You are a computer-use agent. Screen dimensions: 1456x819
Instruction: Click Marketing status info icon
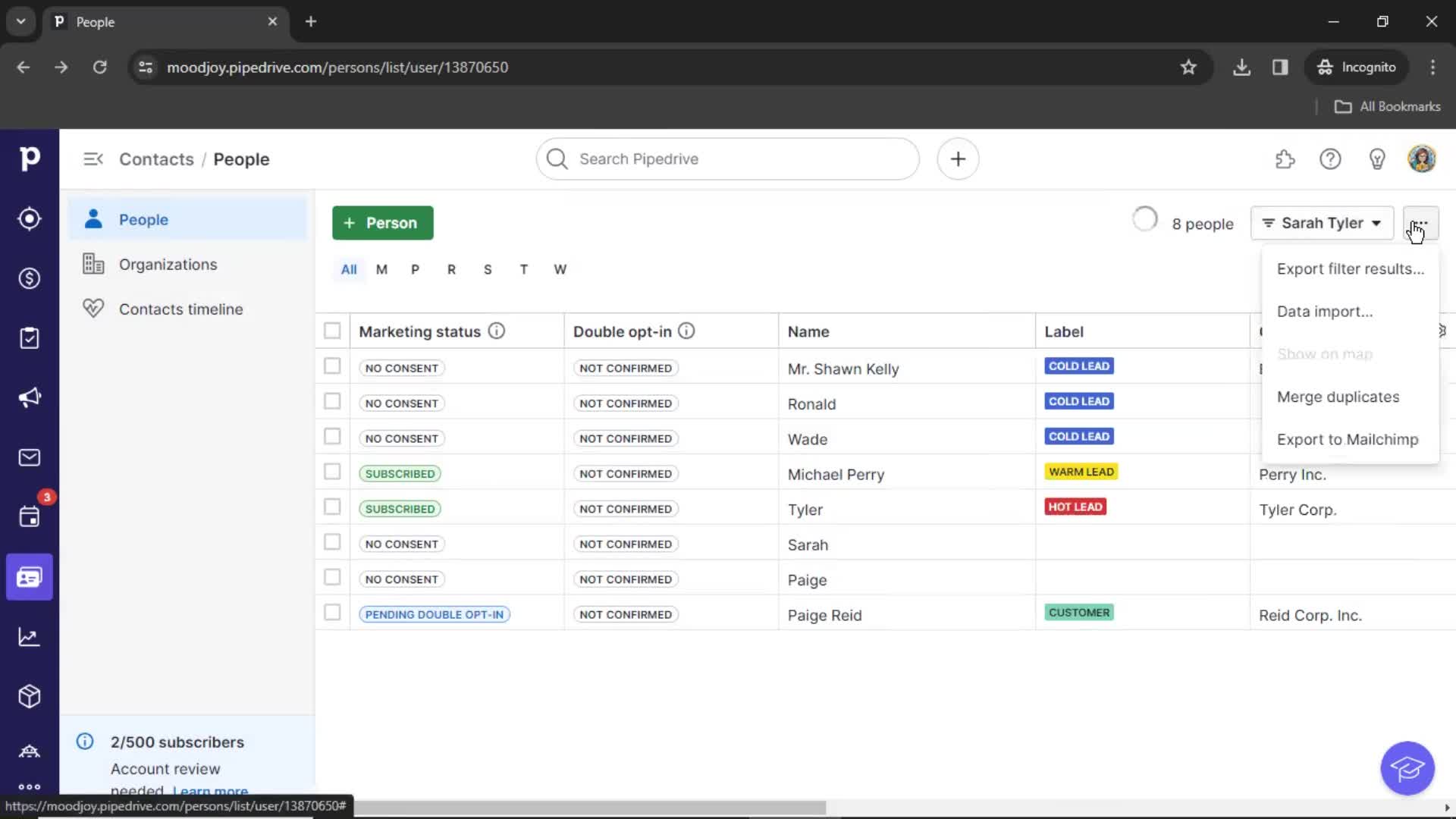(x=497, y=331)
